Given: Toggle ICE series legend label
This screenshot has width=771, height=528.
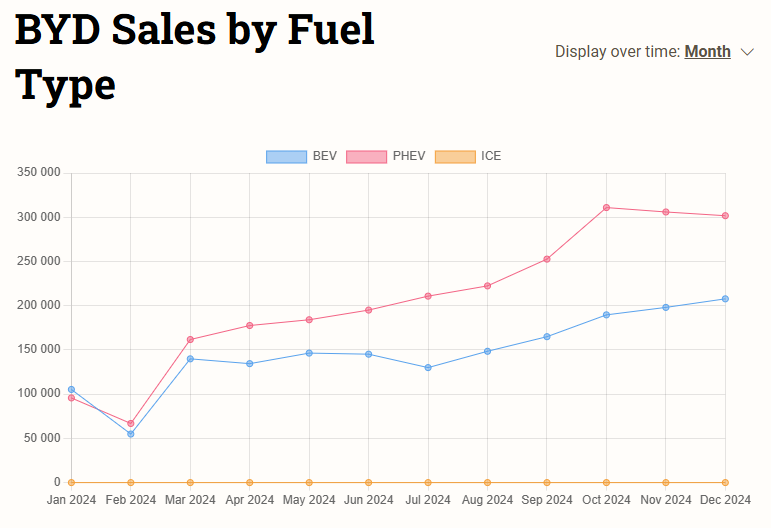Looking at the screenshot, I should click(x=491, y=156).
